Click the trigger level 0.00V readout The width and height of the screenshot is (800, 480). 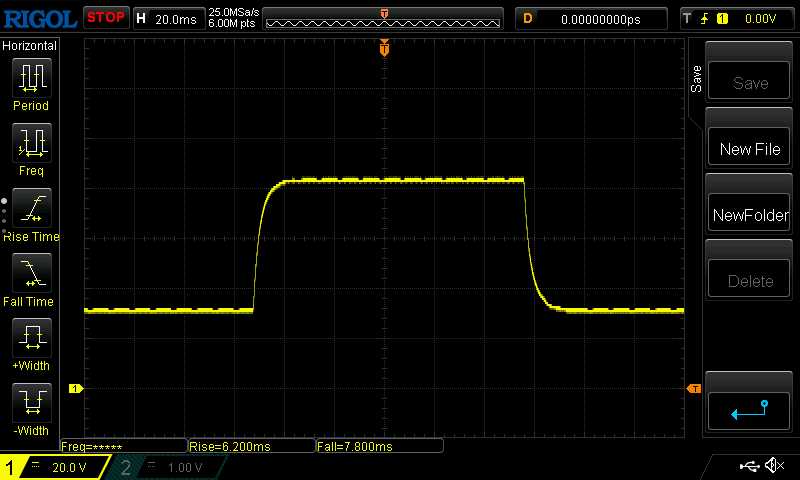pos(760,19)
